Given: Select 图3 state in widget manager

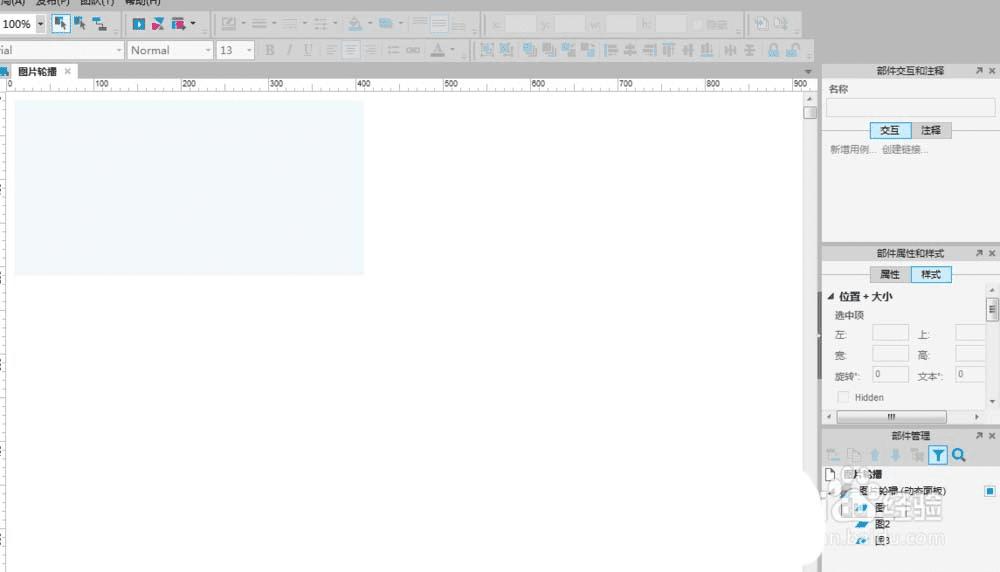Looking at the screenshot, I should tap(883, 540).
